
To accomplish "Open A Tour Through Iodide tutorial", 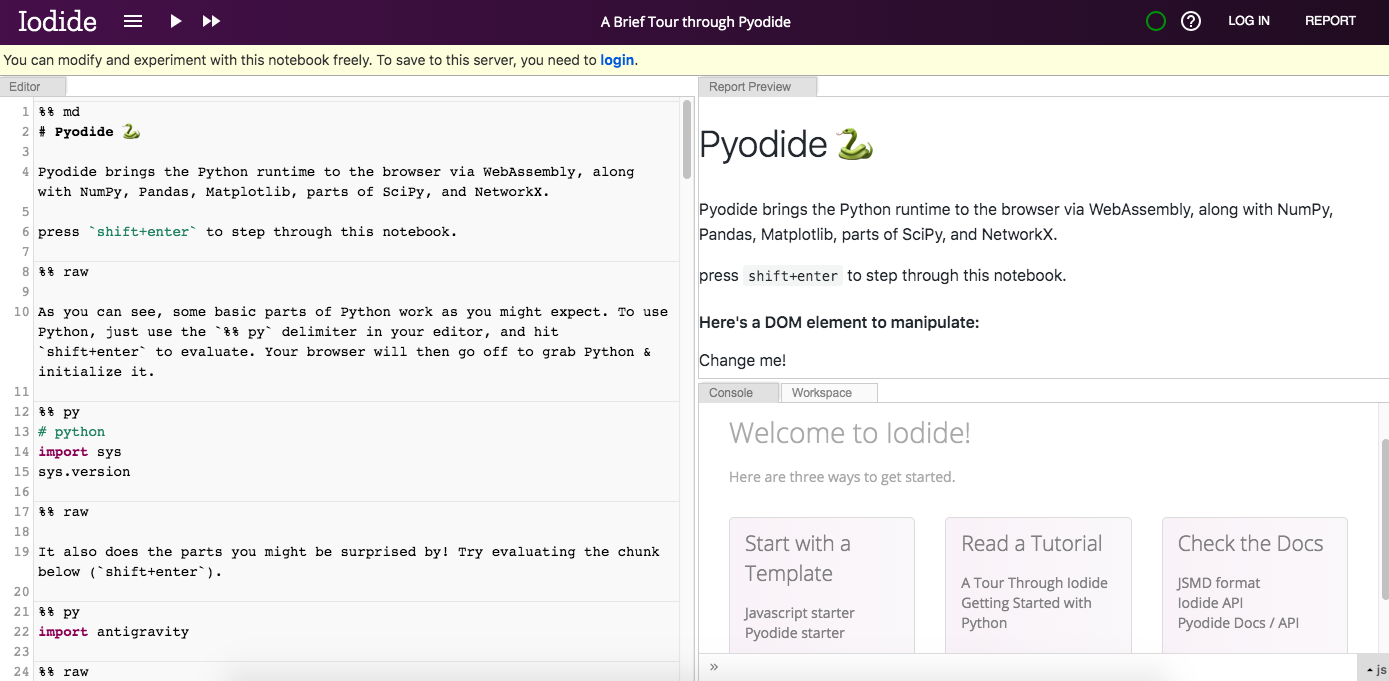I will (x=1034, y=583).
